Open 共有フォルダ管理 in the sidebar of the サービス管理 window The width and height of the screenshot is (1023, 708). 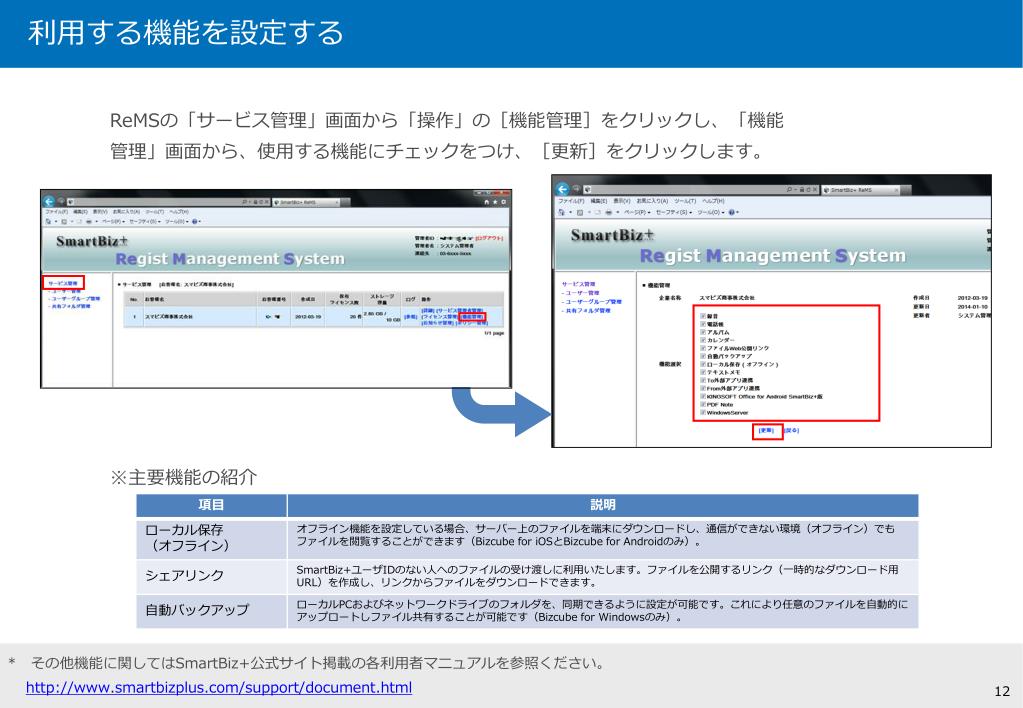pos(70,306)
